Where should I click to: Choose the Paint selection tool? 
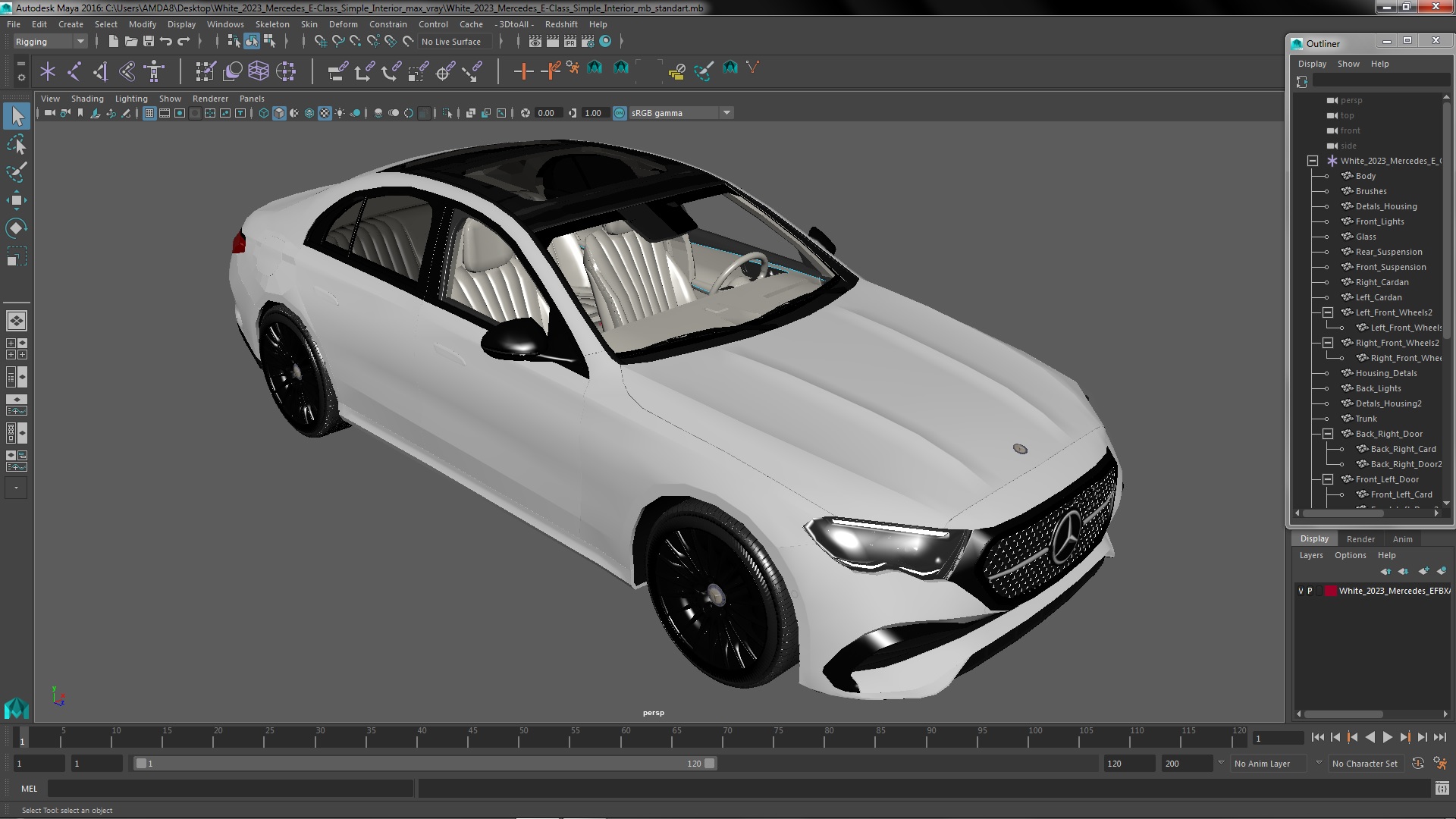(17, 172)
